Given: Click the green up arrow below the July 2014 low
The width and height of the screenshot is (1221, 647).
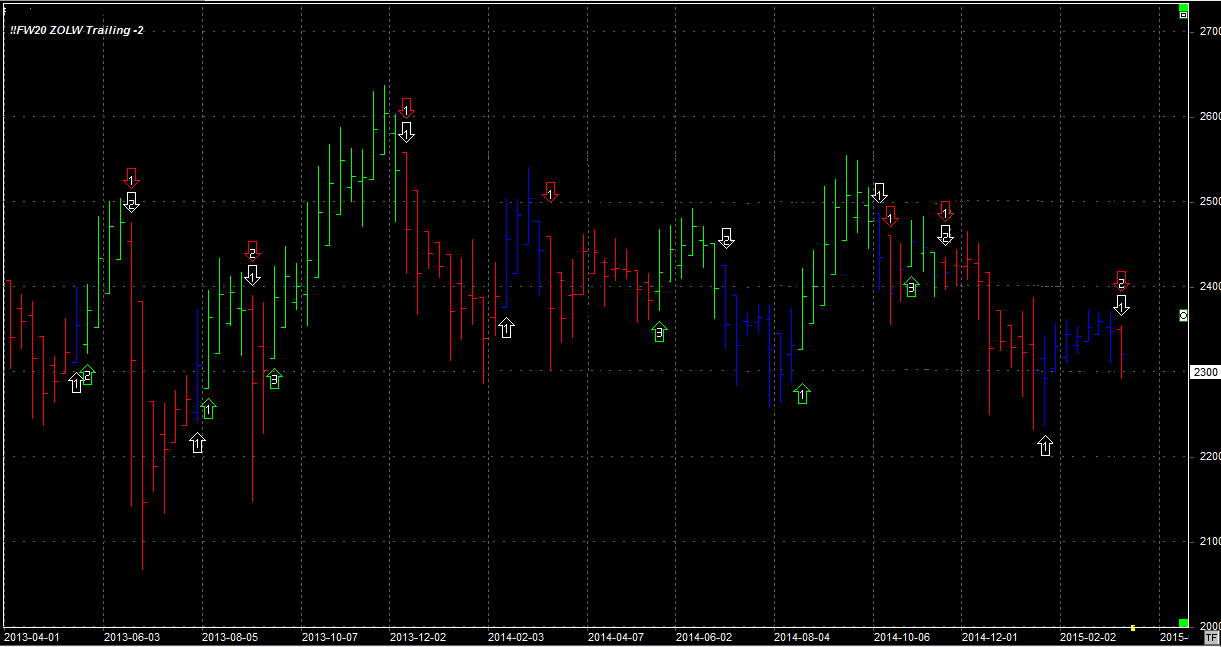Looking at the screenshot, I should [x=801, y=395].
